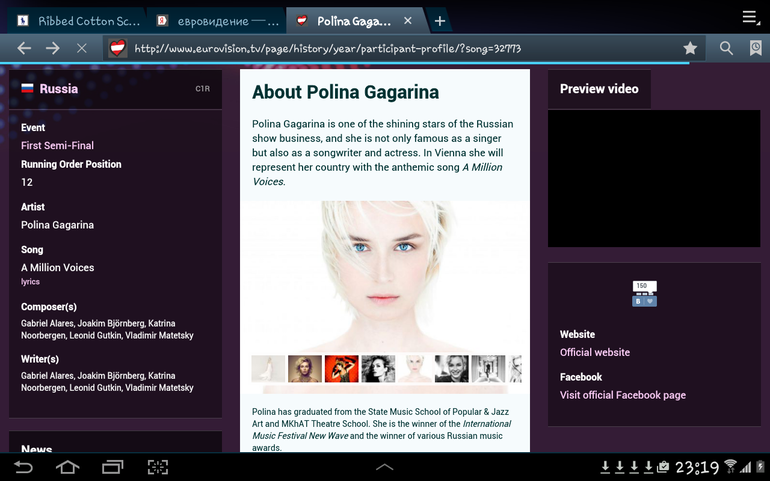770x481 pixels.
Task: Click the C1R code text
Action: [x=202, y=89]
